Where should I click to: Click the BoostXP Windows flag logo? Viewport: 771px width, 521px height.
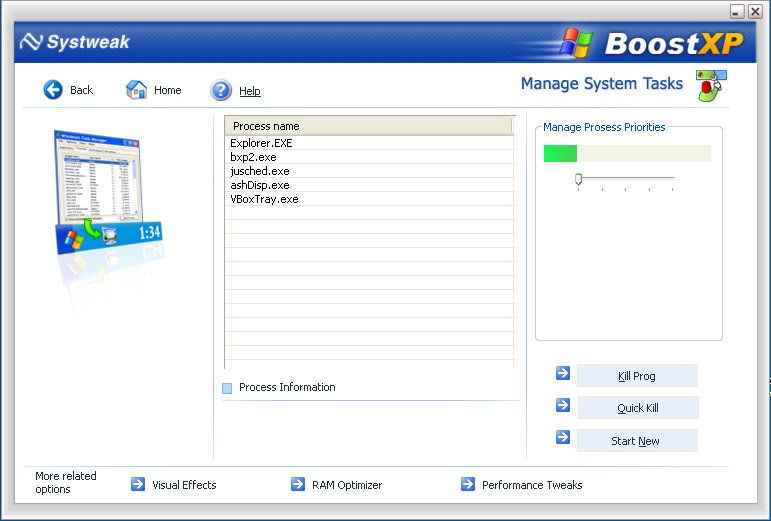[576, 44]
